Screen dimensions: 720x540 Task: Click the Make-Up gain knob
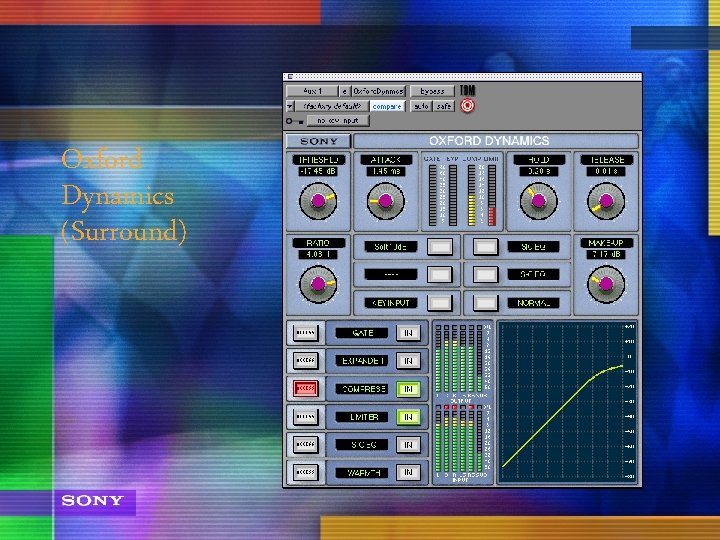pyautogui.click(x=606, y=284)
